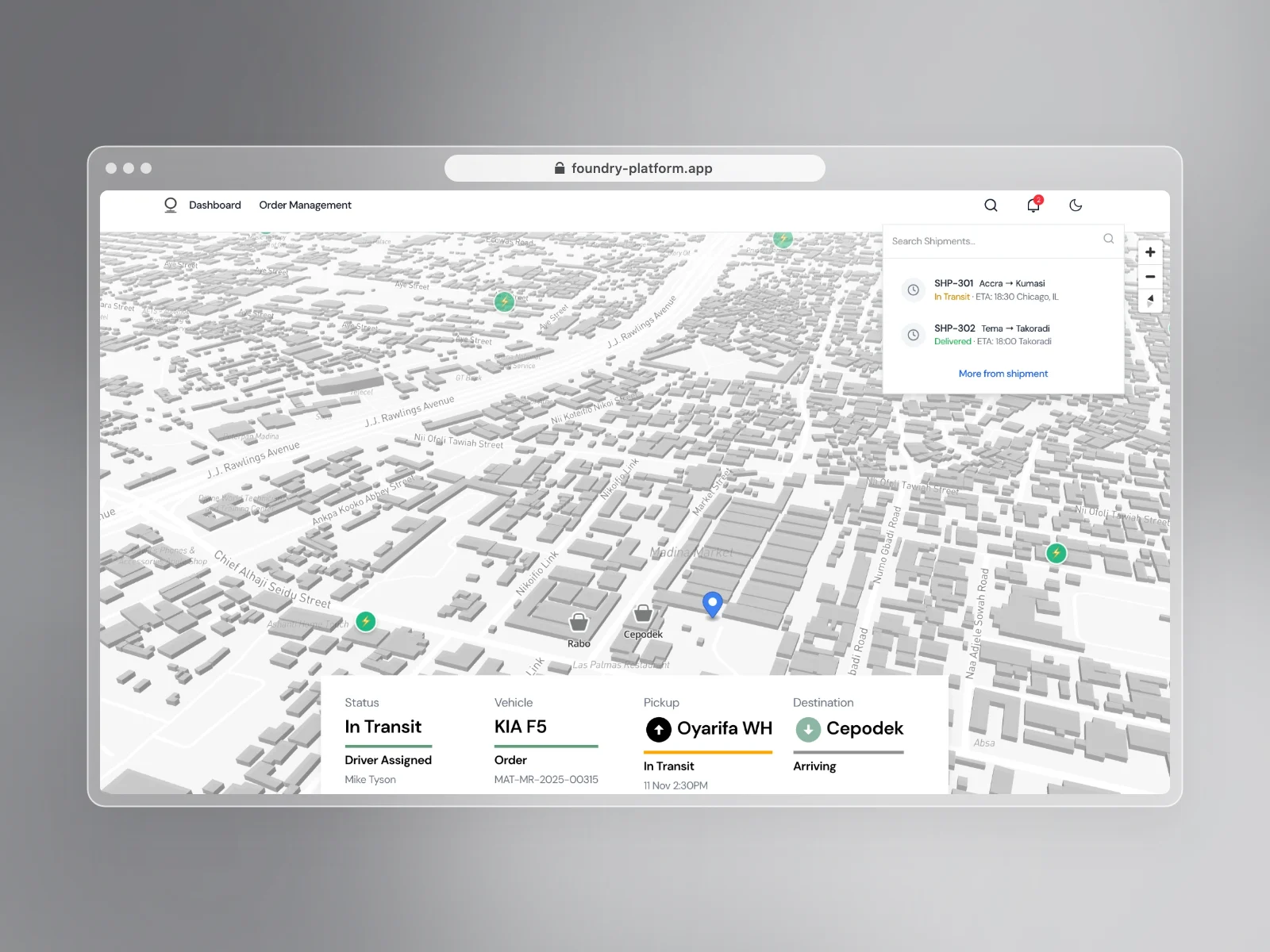
Task: Select the Rabo shop basket marker
Action: (579, 621)
